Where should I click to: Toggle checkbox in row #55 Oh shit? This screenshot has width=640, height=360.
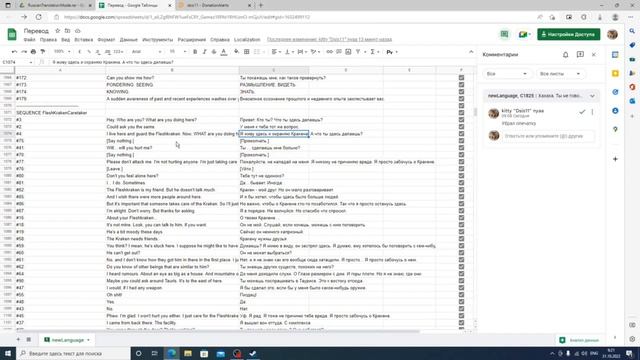click(461, 295)
